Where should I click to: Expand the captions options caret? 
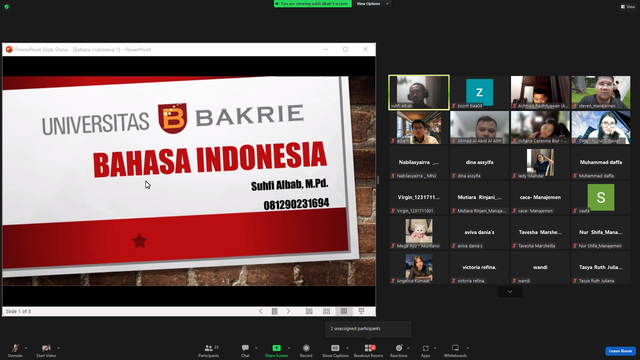tap(347, 348)
